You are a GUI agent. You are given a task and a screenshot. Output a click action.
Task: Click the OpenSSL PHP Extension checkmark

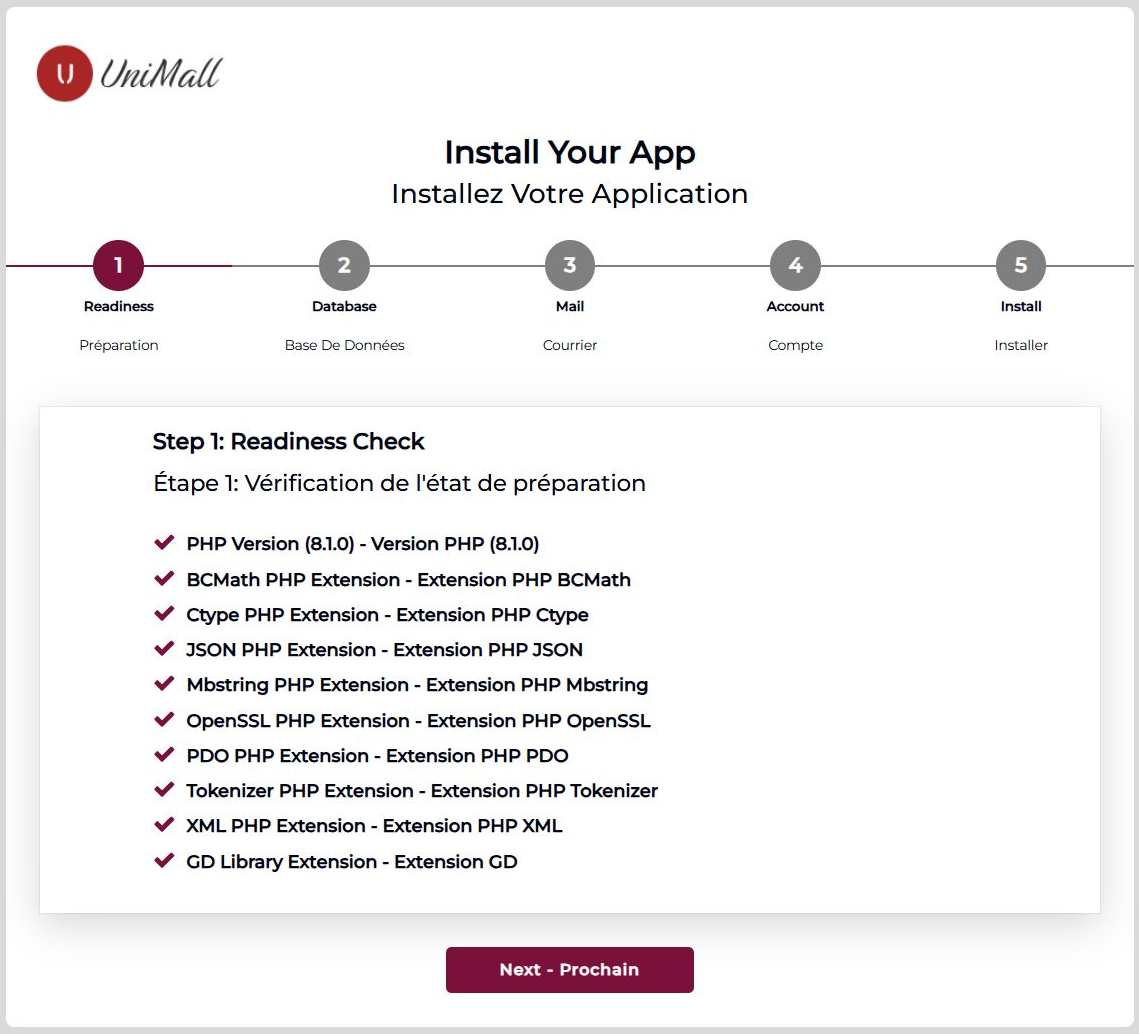click(x=164, y=720)
